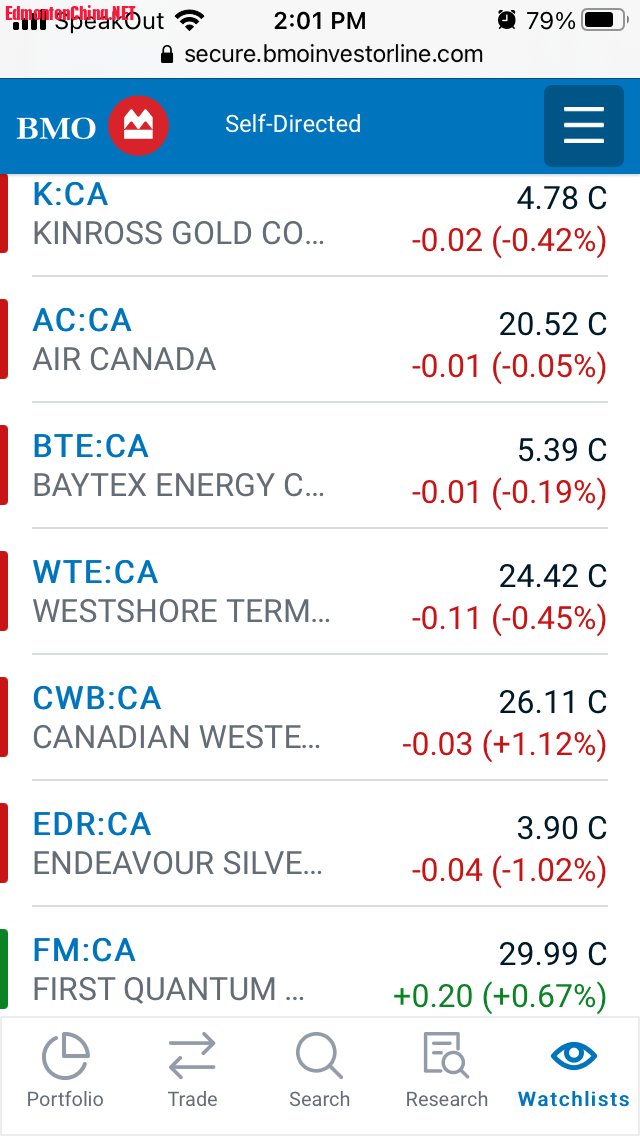Tap the Search magnifier icon
The image size is (640, 1136).
[319, 1057]
